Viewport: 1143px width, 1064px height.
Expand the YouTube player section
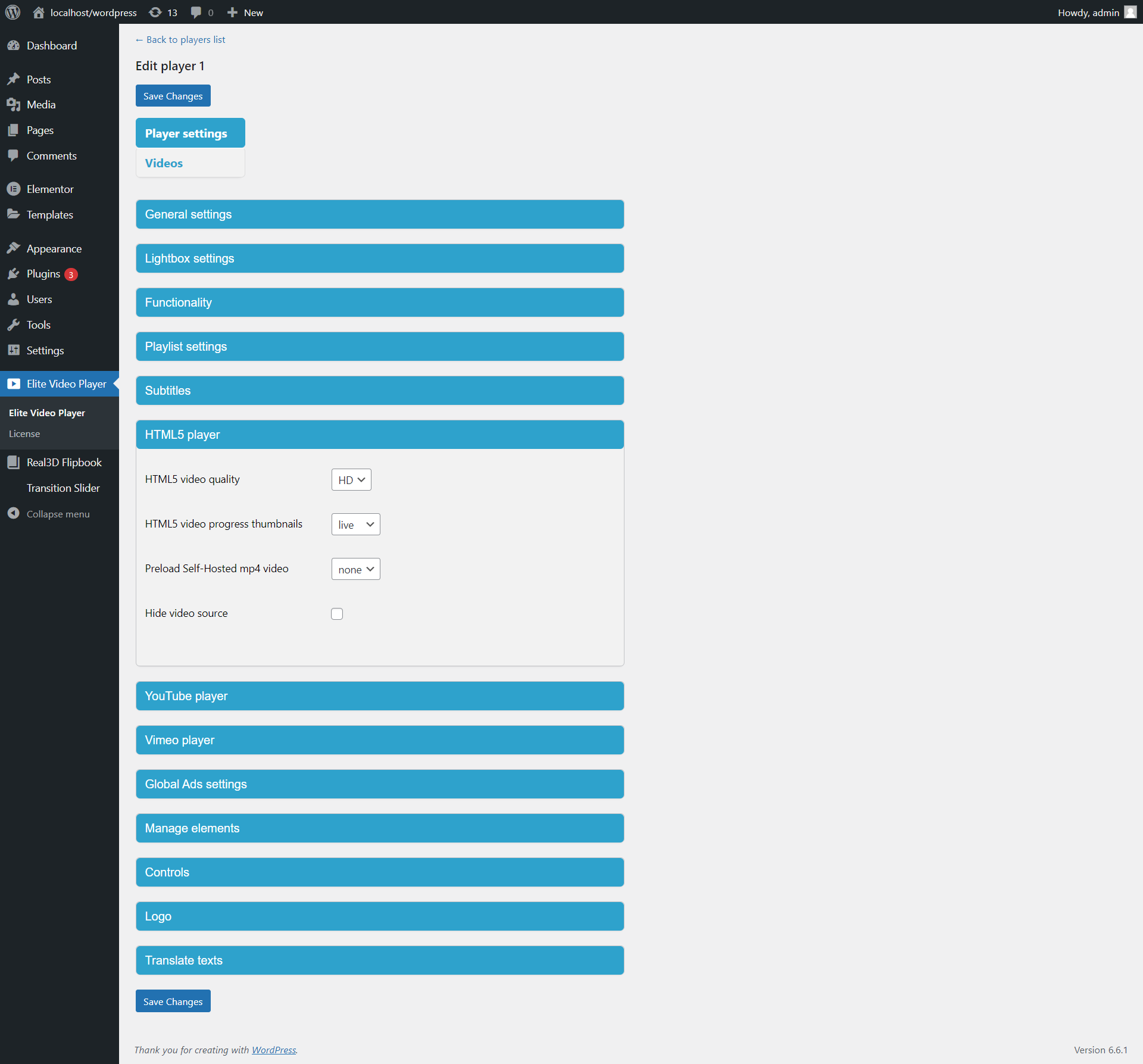pos(380,696)
